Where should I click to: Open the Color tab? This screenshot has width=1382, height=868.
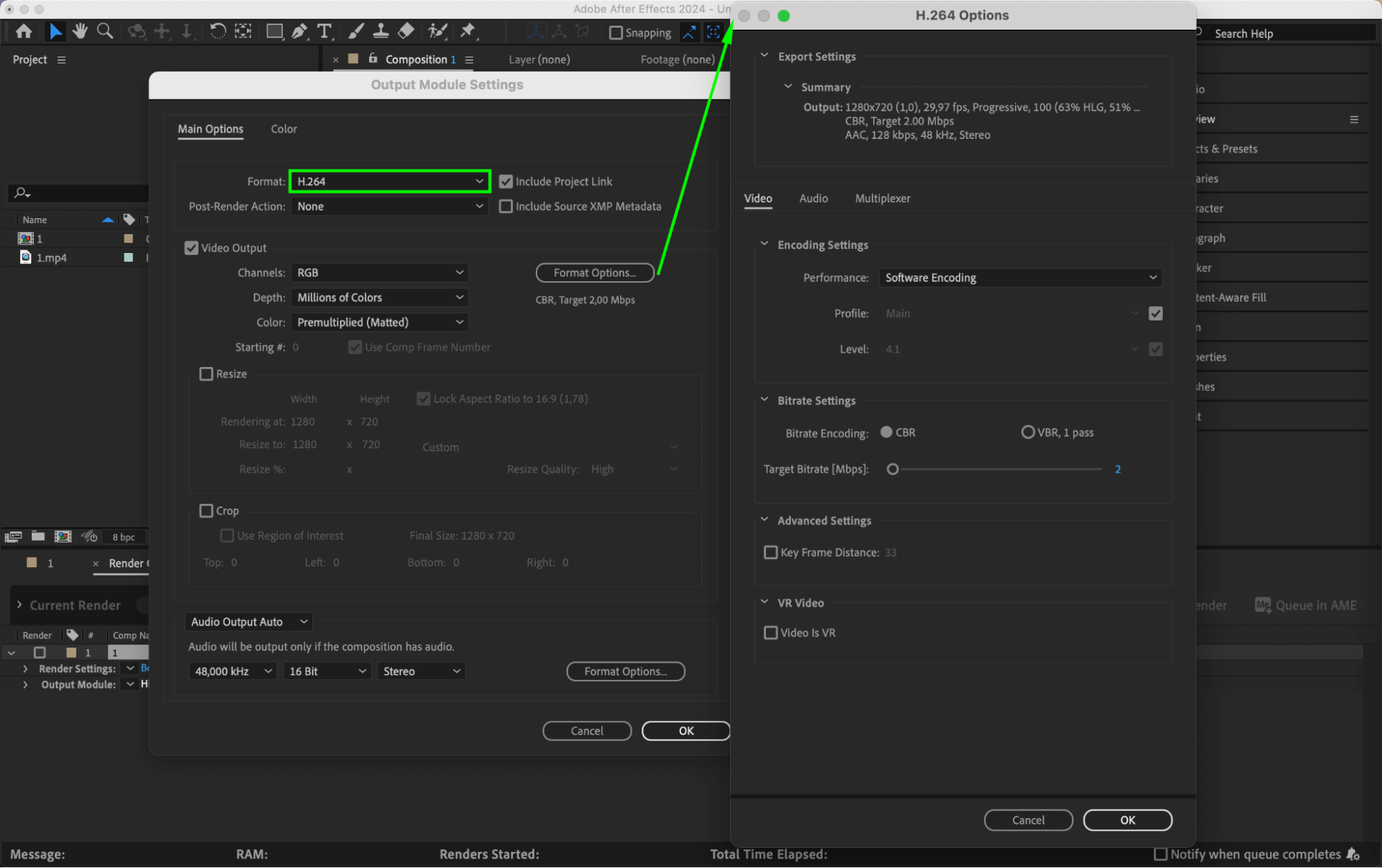click(x=283, y=129)
